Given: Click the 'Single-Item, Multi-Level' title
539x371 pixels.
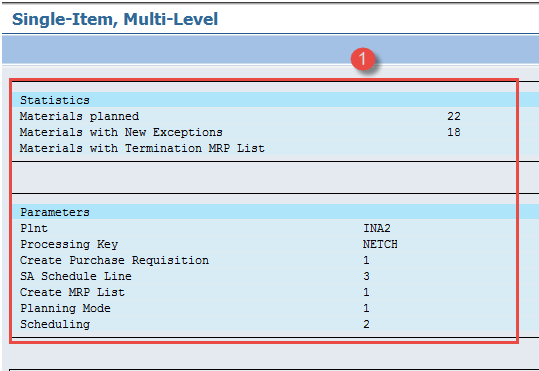Looking at the screenshot, I should pyautogui.click(x=115, y=19).
